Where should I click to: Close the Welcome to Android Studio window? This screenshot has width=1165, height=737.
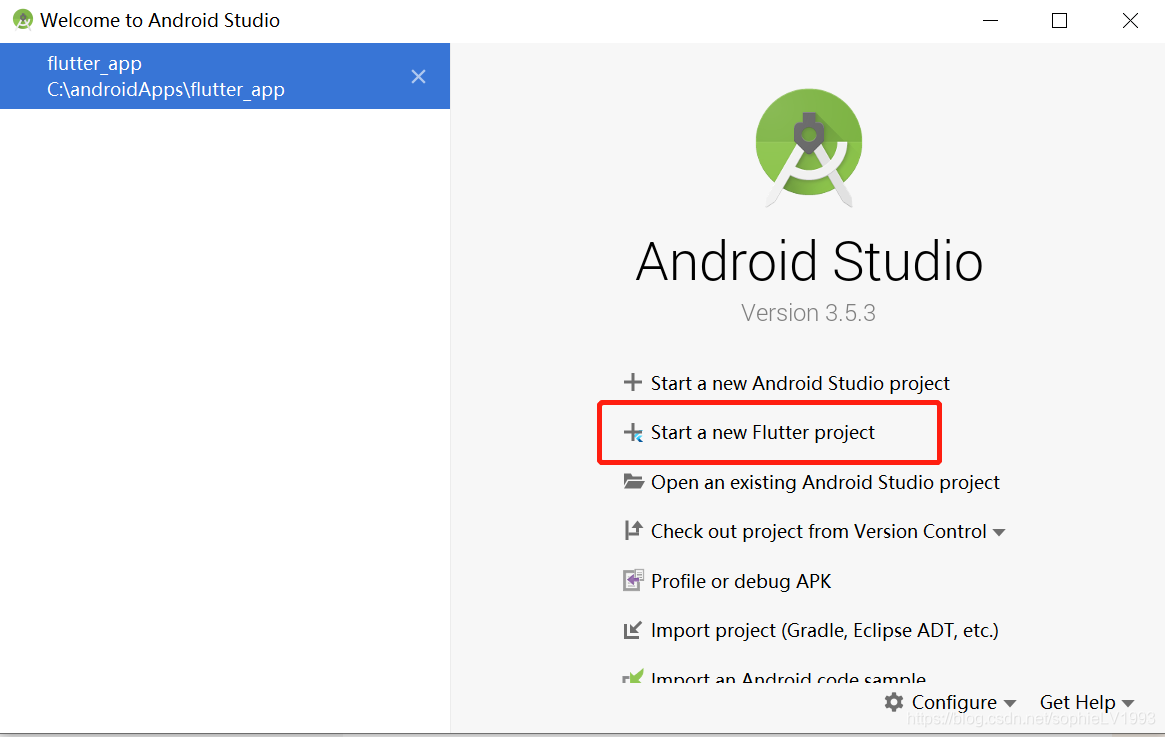(x=1130, y=21)
